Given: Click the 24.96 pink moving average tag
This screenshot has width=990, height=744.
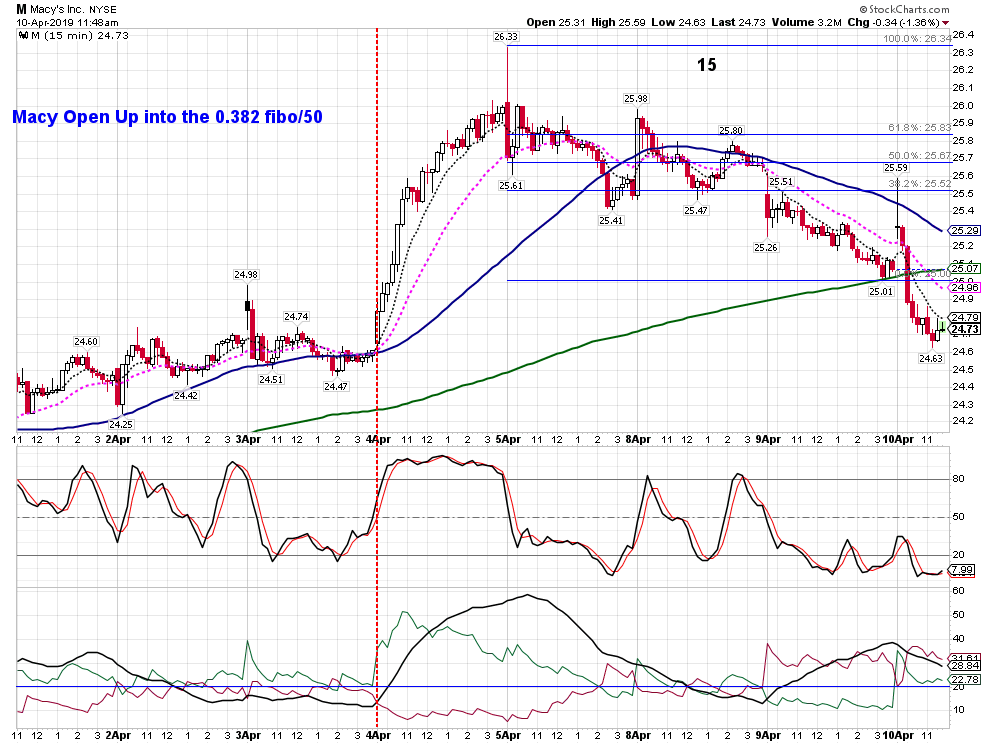Looking at the screenshot, I should click(965, 288).
